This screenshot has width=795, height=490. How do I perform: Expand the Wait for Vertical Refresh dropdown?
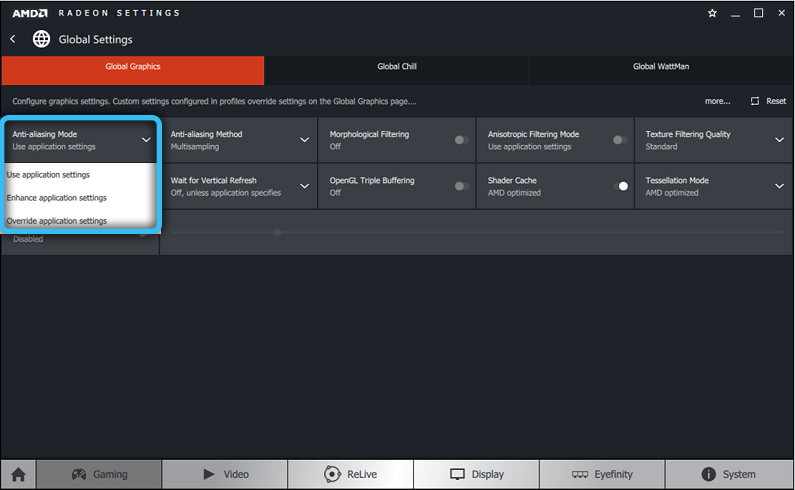[304, 186]
